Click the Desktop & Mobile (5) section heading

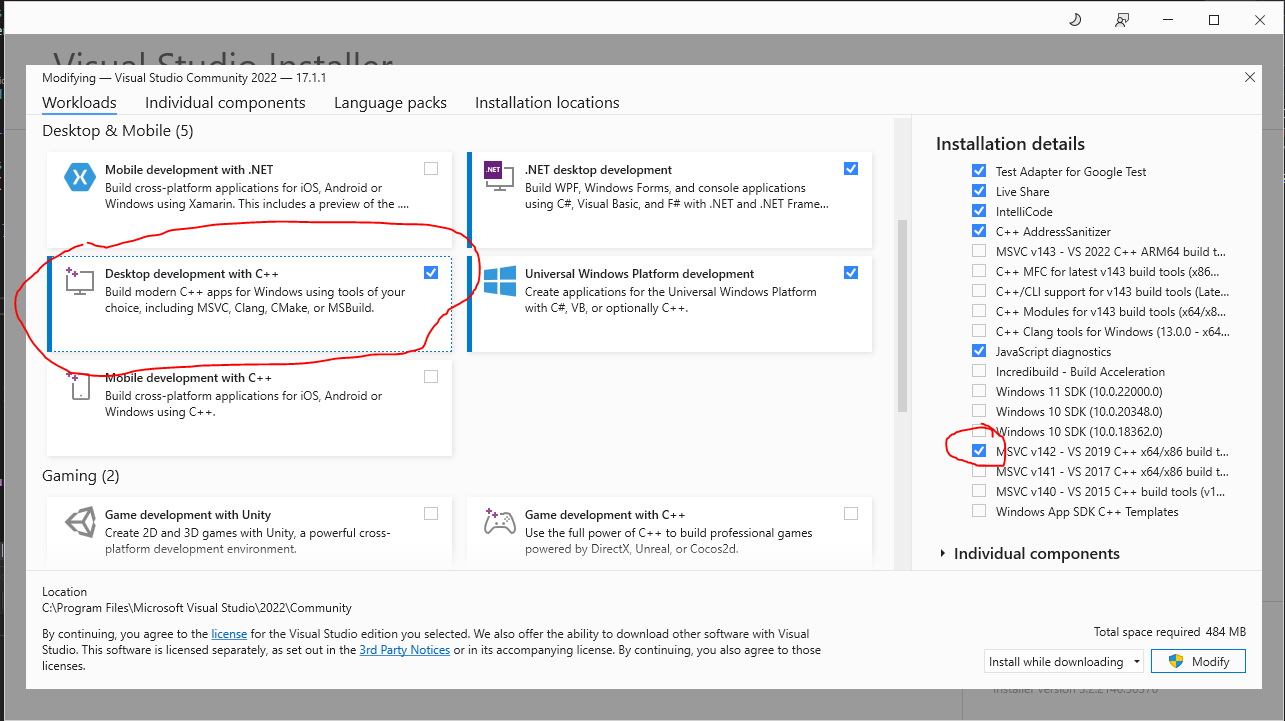(118, 131)
